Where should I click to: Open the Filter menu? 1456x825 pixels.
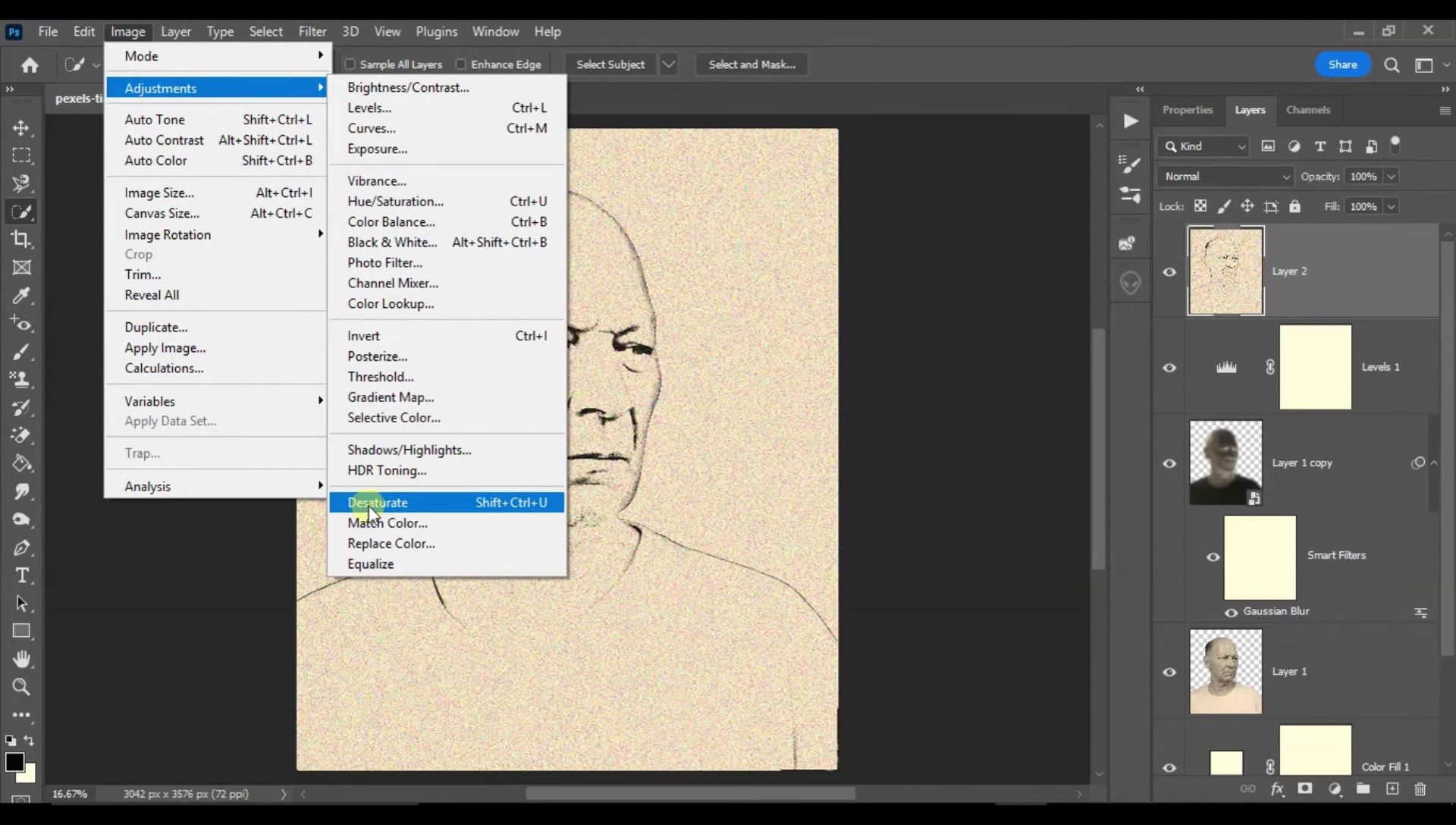[x=312, y=31]
